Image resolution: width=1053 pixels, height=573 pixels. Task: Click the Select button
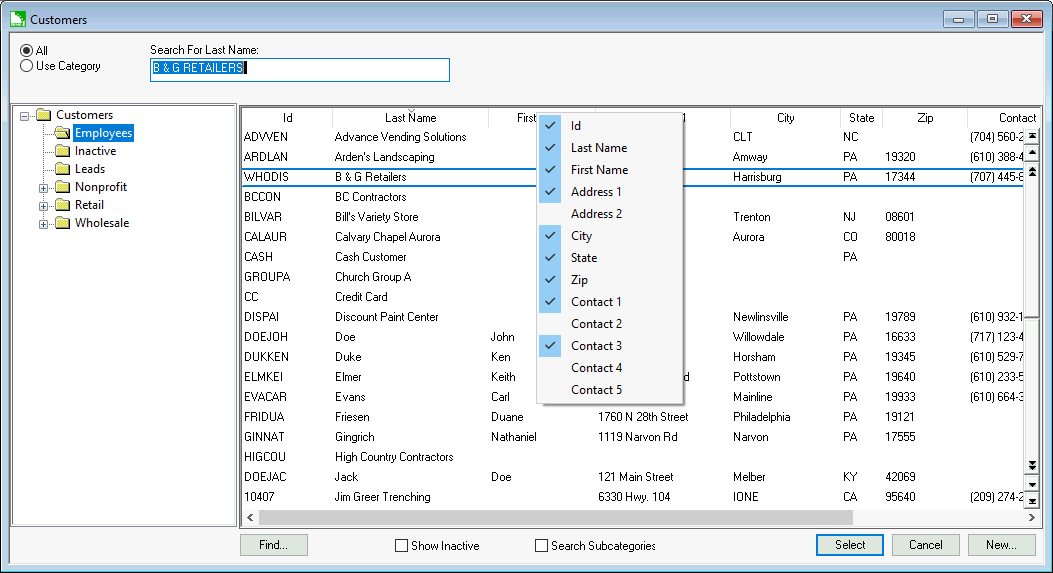850,545
